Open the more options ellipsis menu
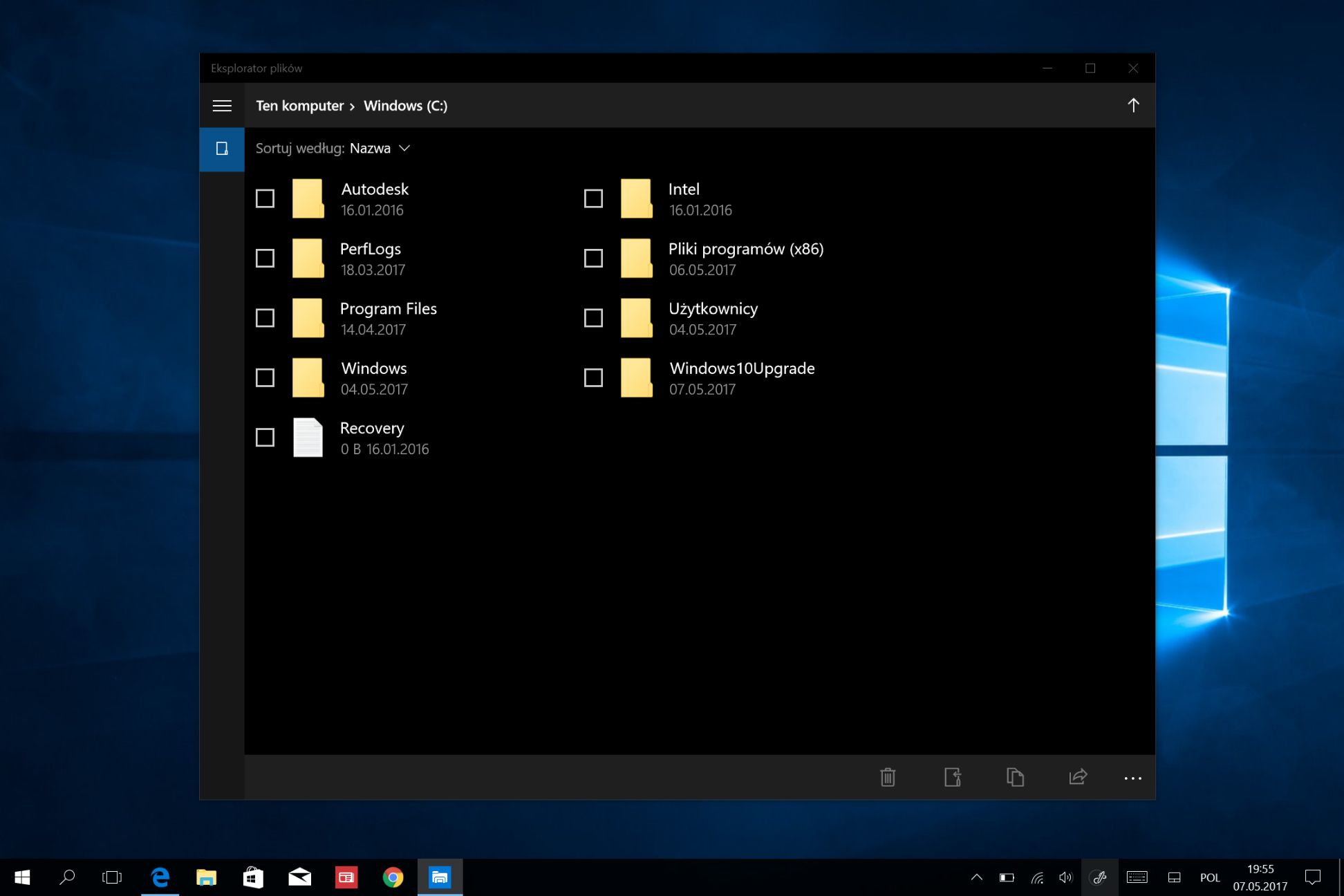Screen dimensions: 1344x896 [1132, 778]
